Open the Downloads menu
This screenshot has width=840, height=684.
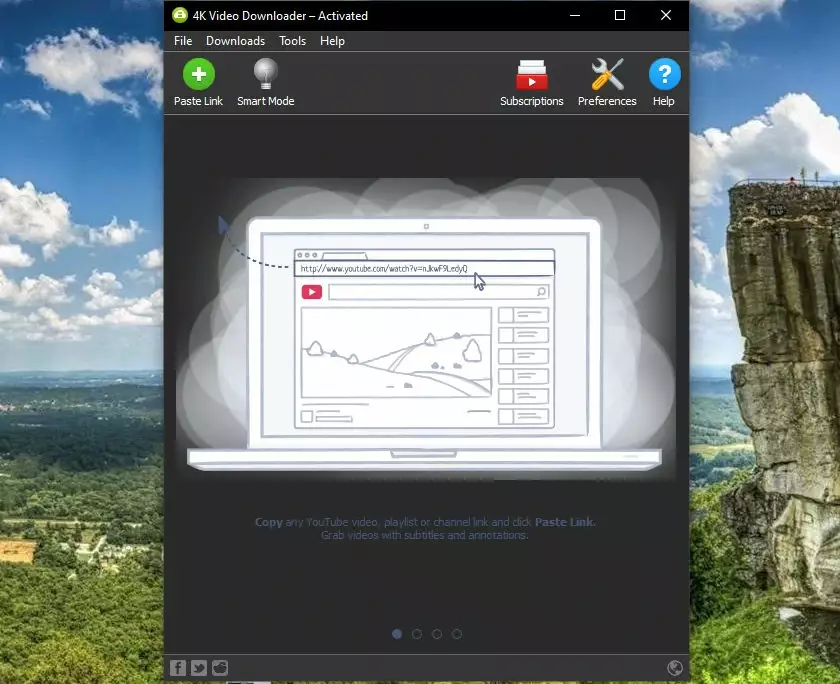tap(235, 41)
